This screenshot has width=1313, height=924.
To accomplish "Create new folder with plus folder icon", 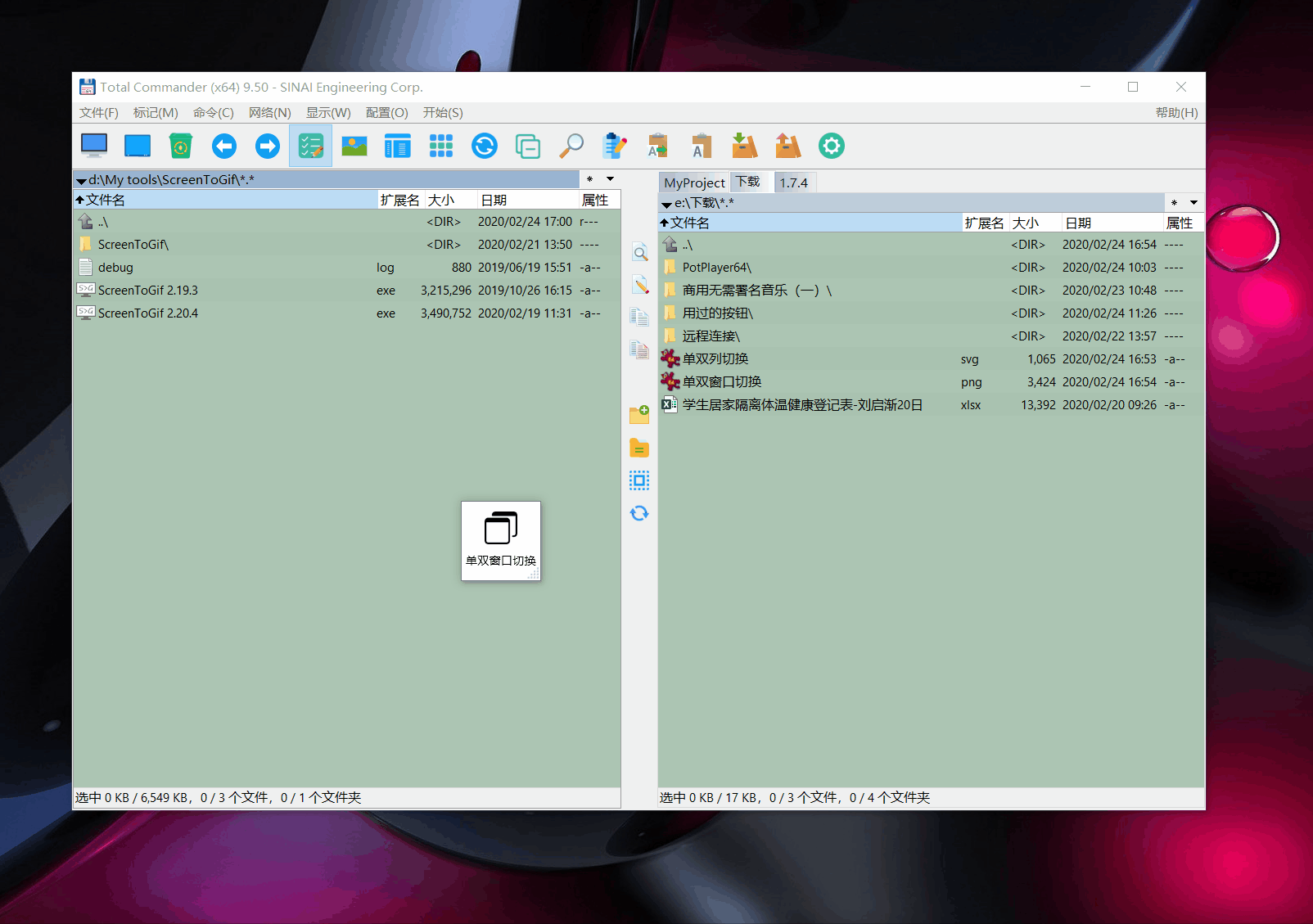I will pos(639,415).
